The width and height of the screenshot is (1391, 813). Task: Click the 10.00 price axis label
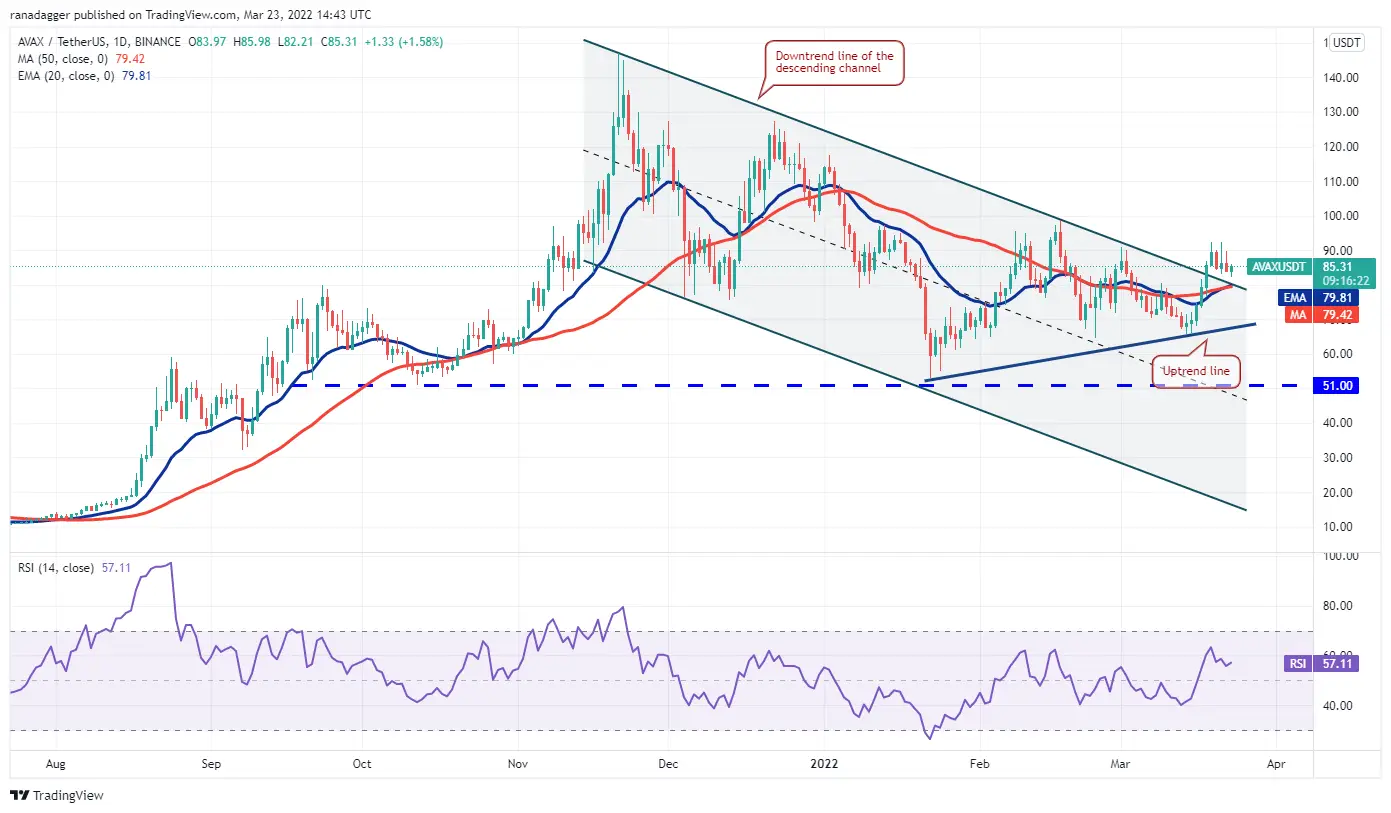coord(1338,527)
